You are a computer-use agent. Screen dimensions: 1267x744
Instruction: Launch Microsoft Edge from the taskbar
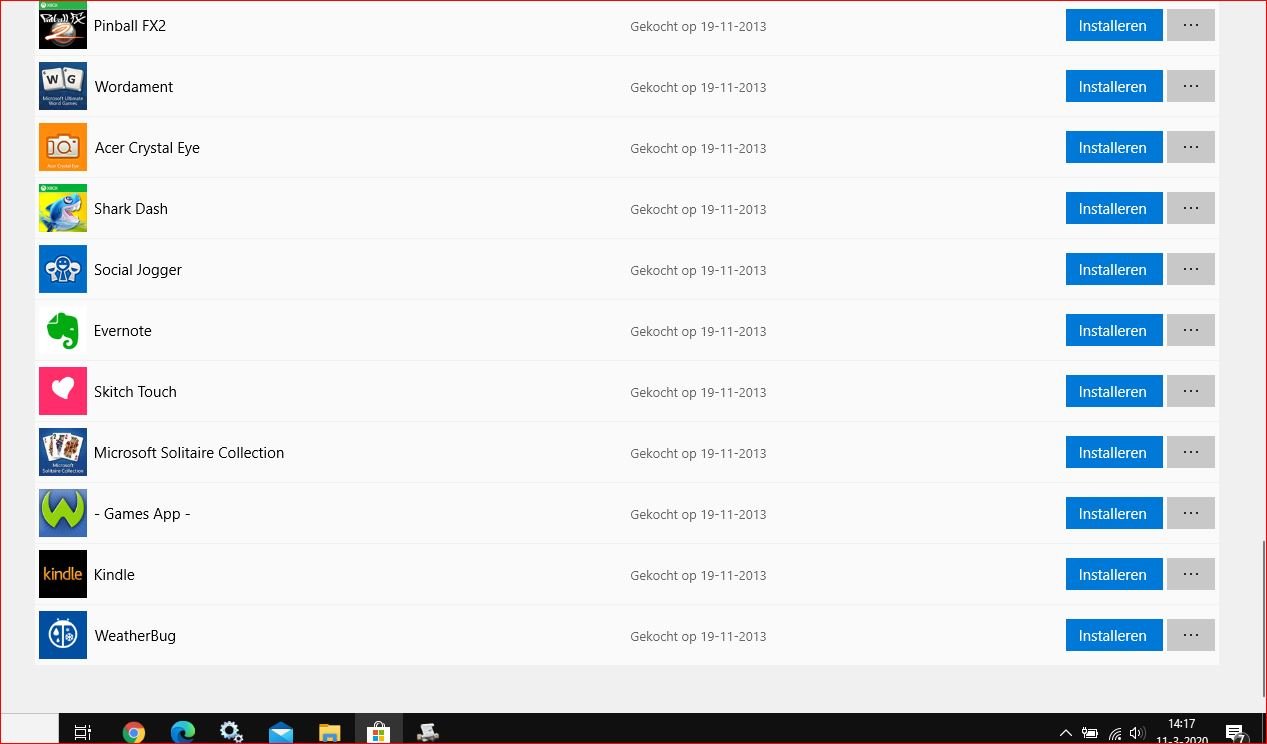182,732
